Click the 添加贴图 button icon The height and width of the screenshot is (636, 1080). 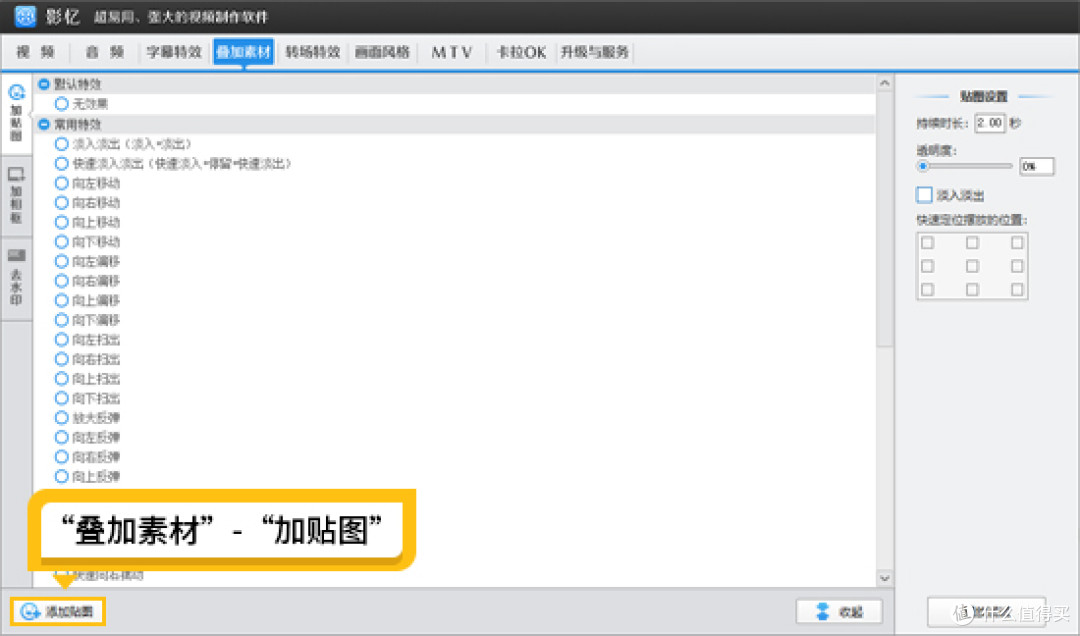30,611
